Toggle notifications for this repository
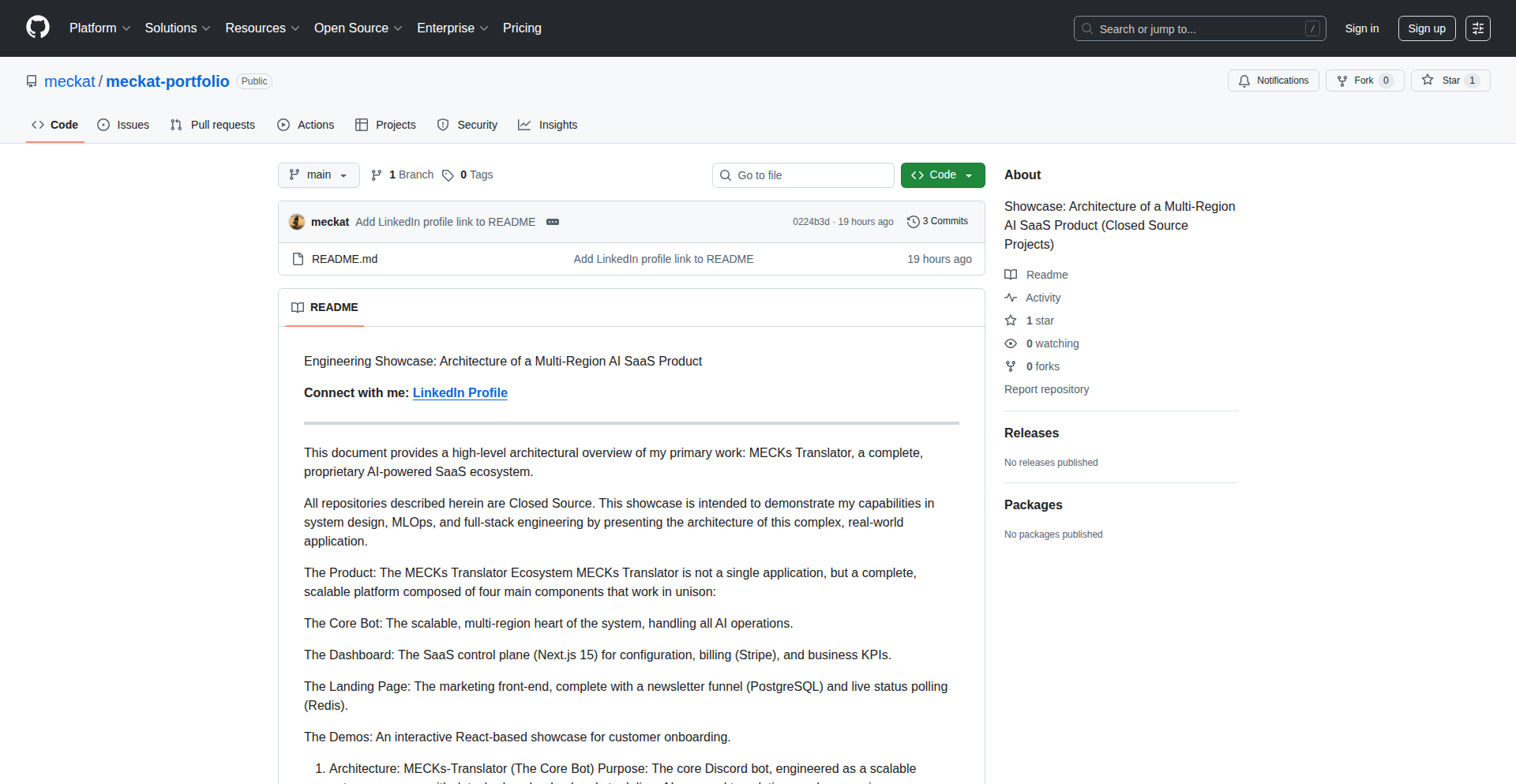The height and width of the screenshot is (784, 1516). point(1273,80)
